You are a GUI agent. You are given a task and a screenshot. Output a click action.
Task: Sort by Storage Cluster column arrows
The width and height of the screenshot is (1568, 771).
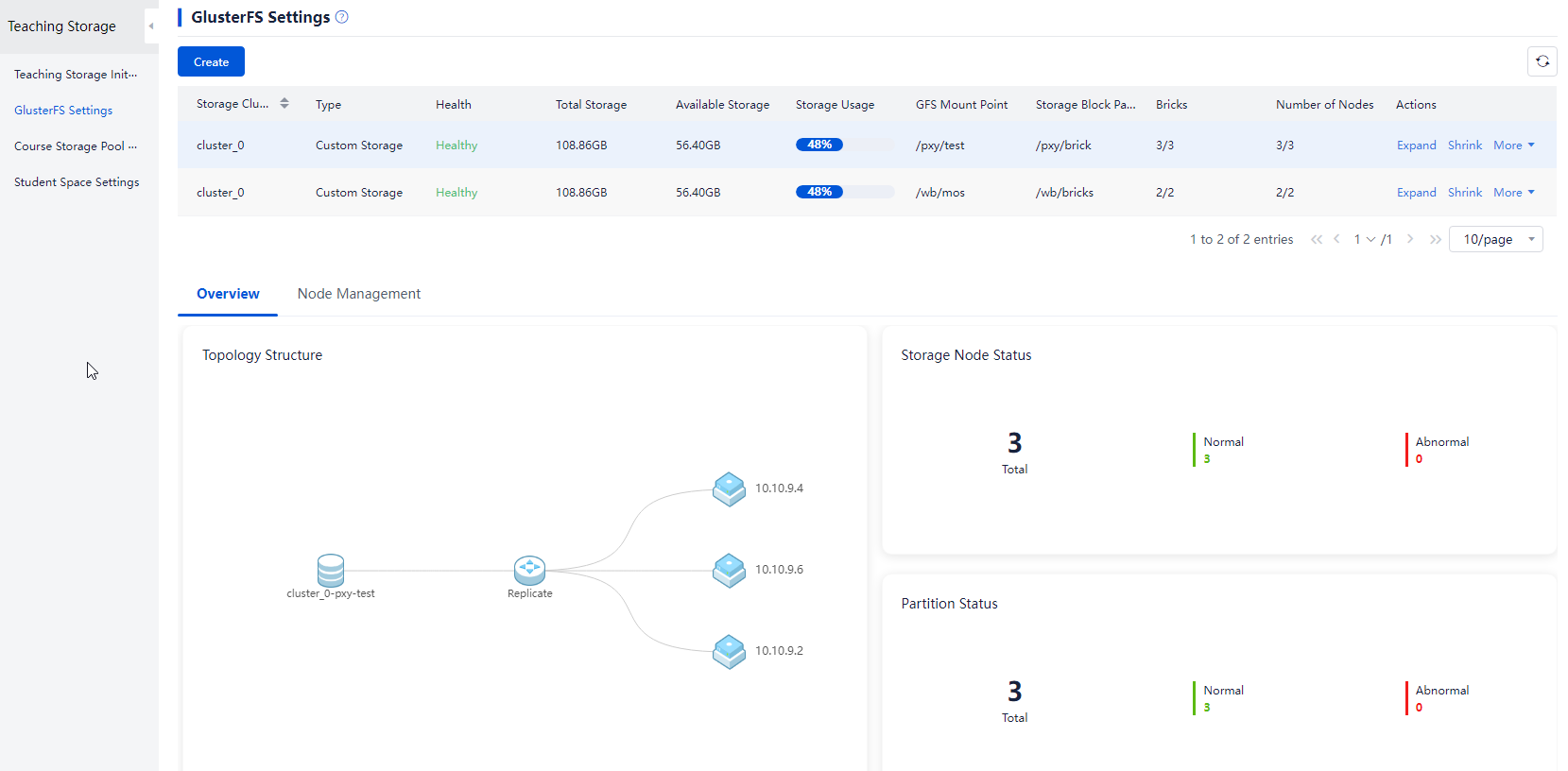click(x=284, y=104)
